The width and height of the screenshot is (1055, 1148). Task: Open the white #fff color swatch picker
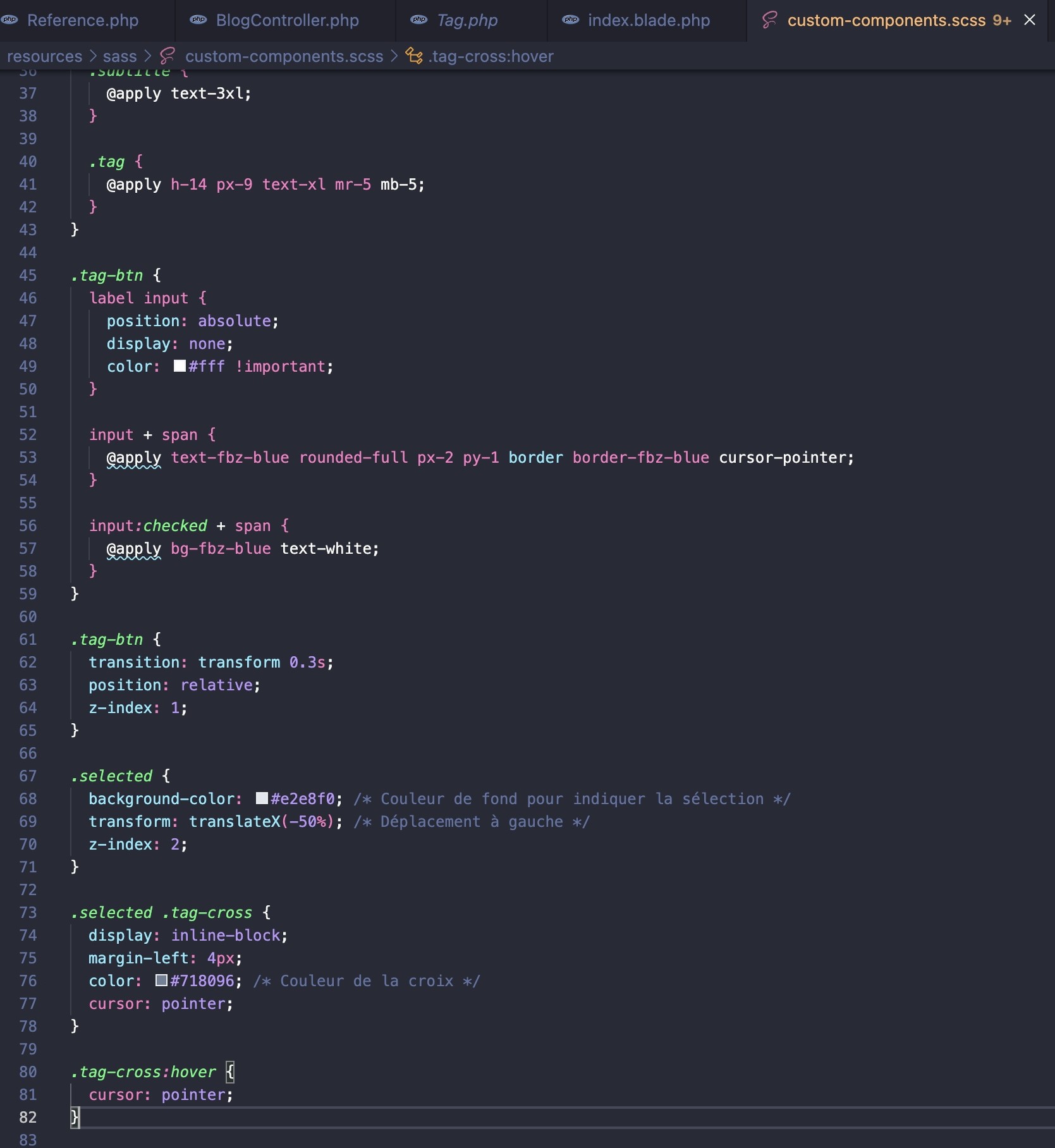click(180, 366)
